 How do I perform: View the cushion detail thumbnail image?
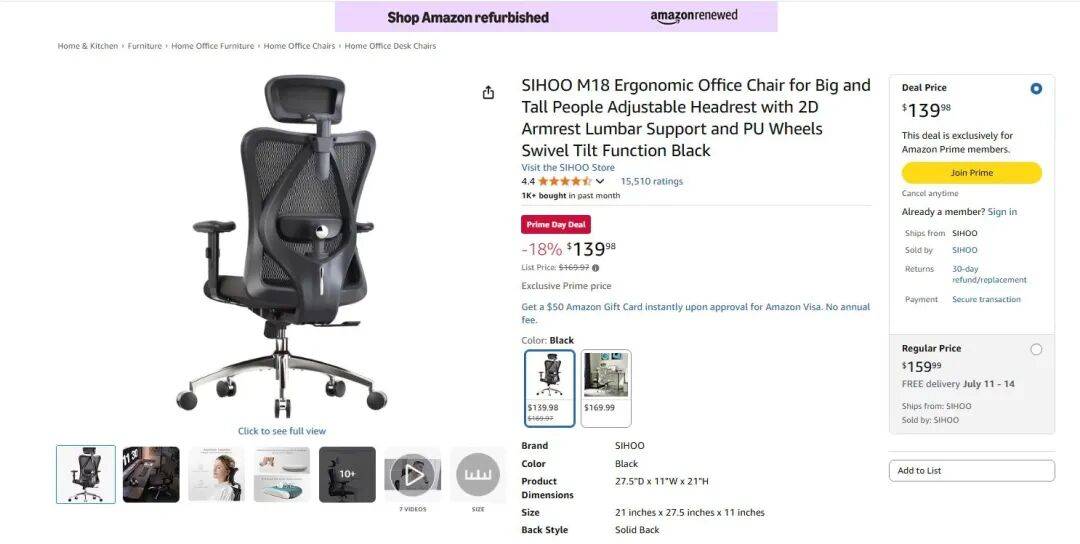[282, 474]
